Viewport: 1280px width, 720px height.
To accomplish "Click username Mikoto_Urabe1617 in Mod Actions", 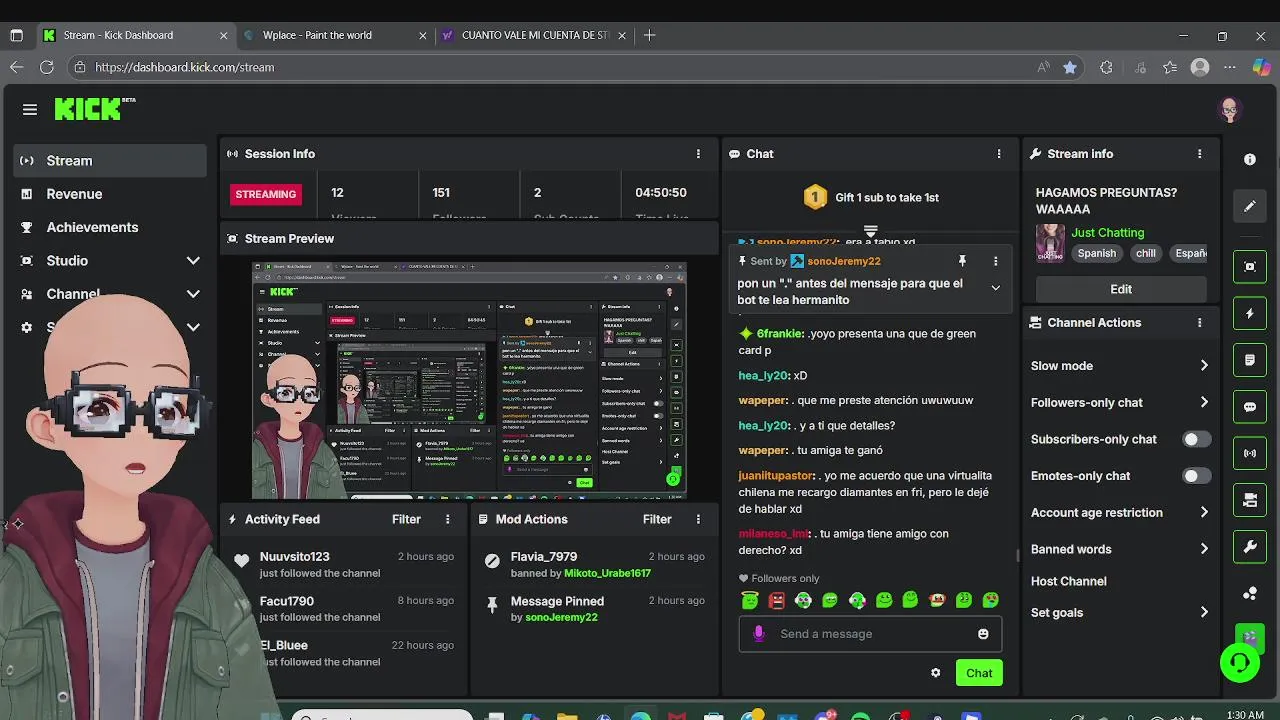I will pos(607,573).
